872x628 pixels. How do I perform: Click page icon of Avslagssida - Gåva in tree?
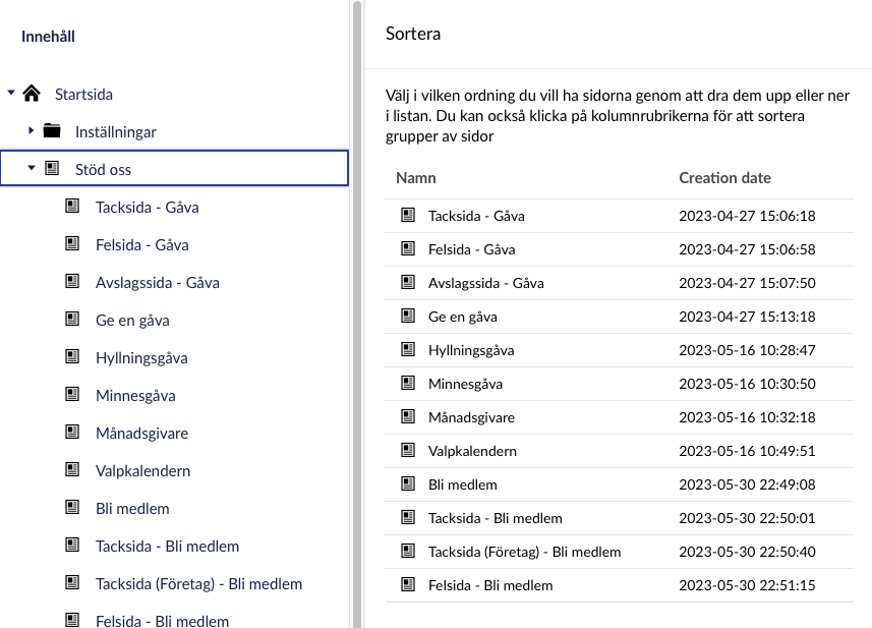(x=72, y=281)
